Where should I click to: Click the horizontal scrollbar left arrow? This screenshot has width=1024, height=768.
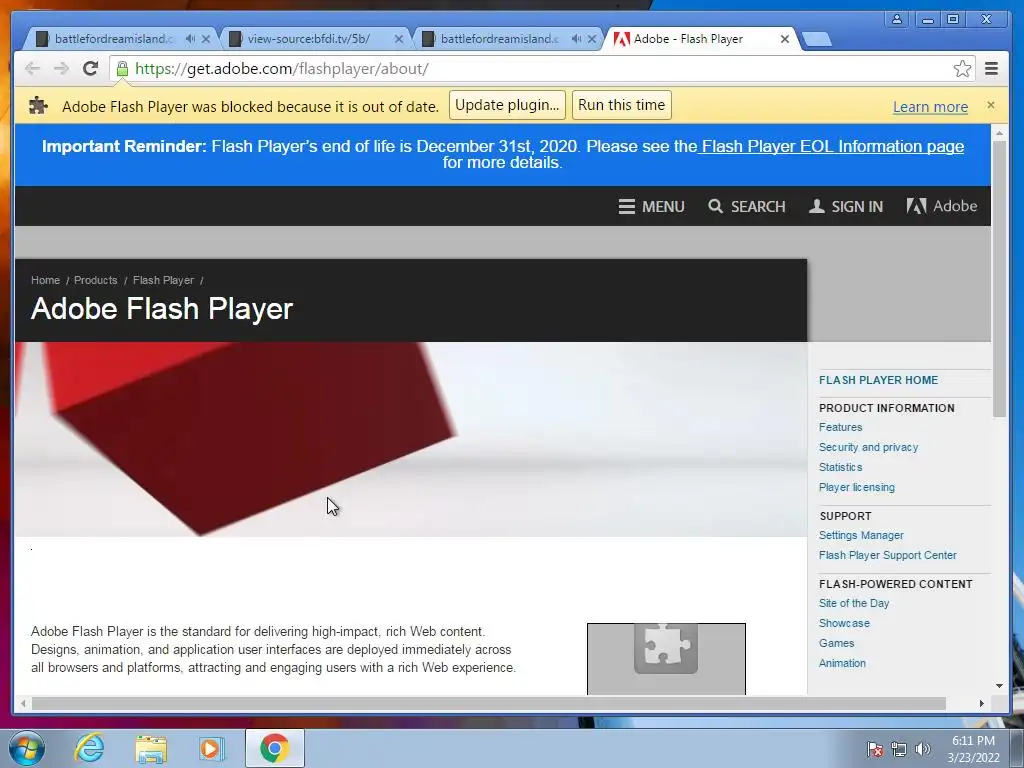coord(24,703)
